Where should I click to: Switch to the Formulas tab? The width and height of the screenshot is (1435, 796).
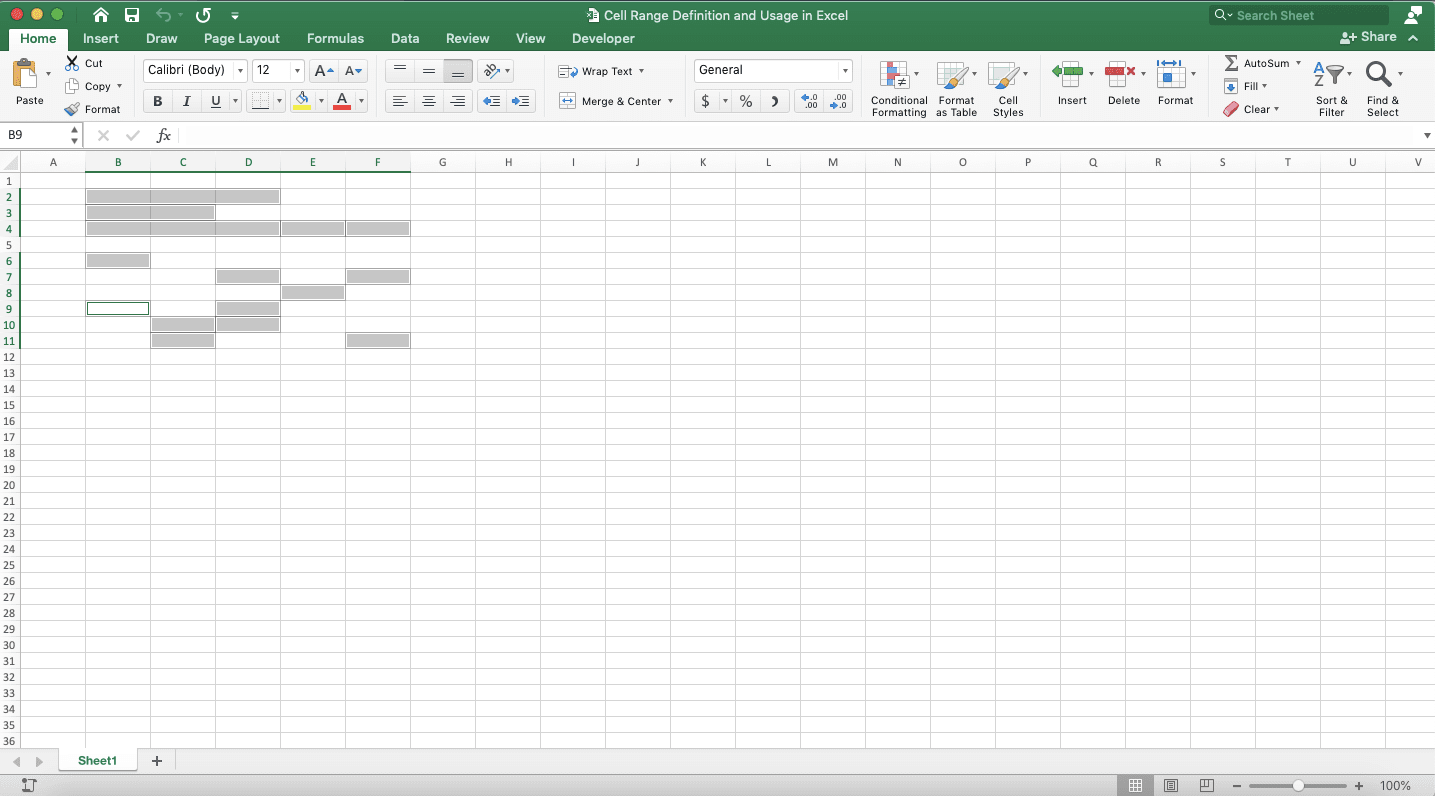tap(335, 38)
